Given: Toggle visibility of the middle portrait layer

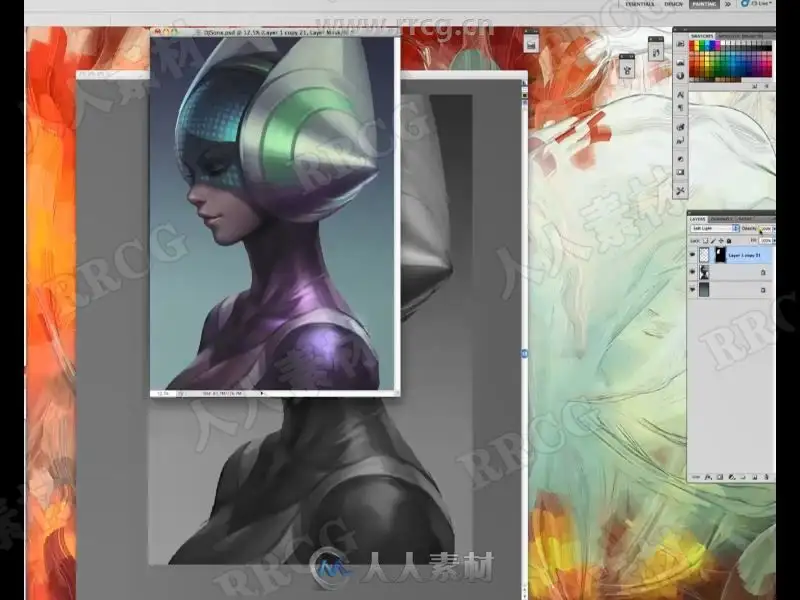Looking at the screenshot, I should 692,271.
